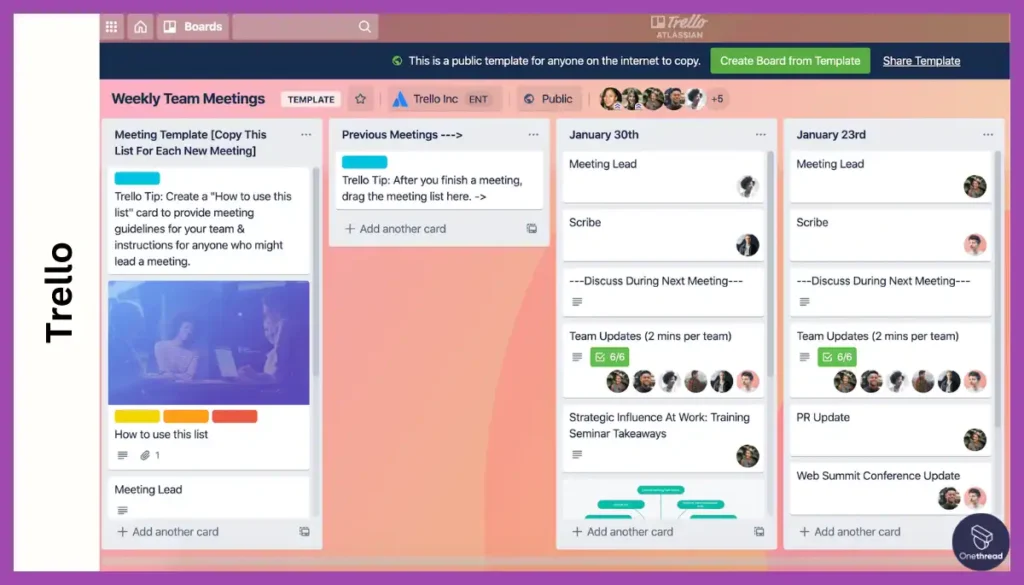Open Trello Inc workspace button

point(445,99)
